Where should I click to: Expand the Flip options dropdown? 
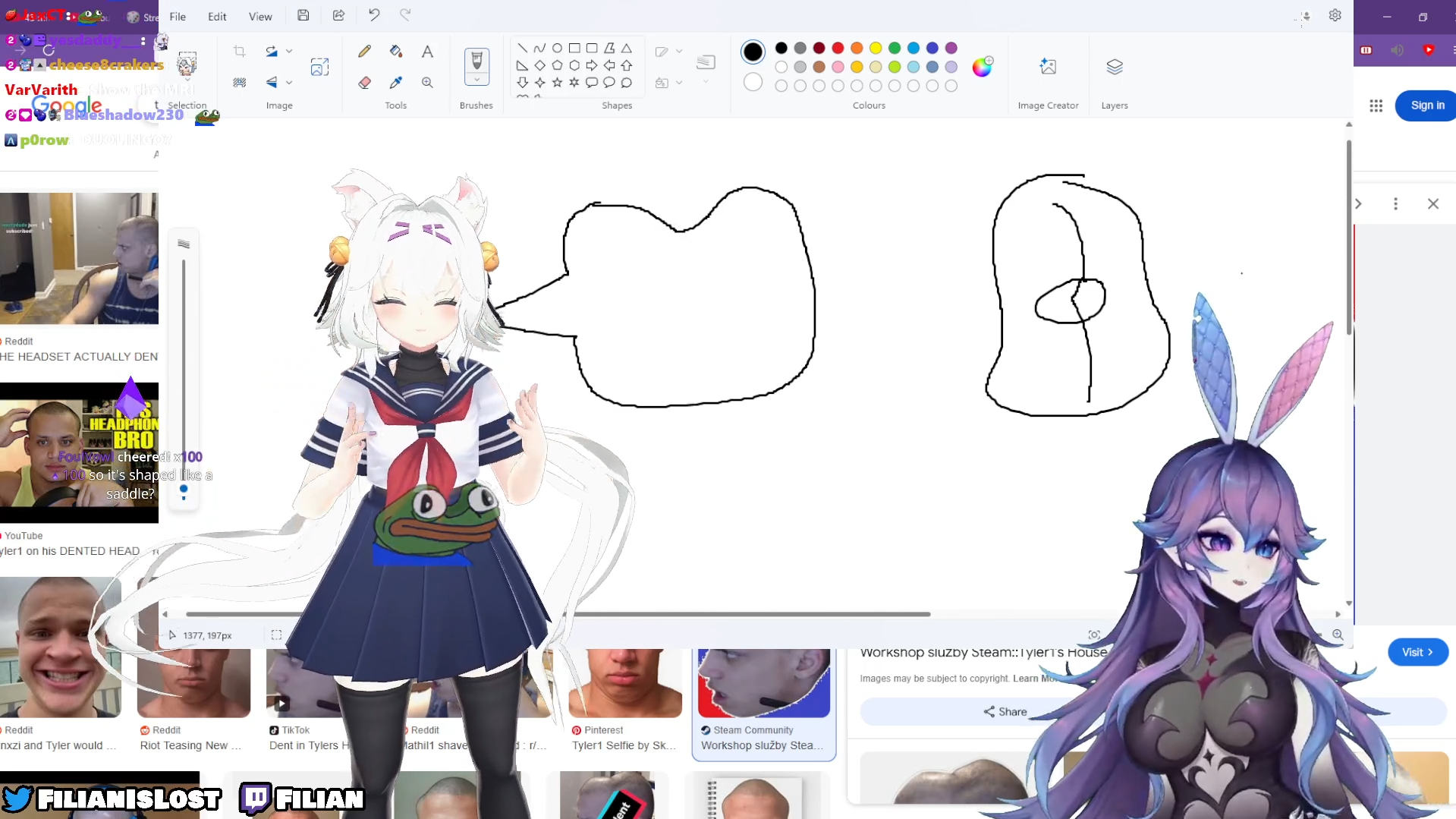(x=289, y=82)
